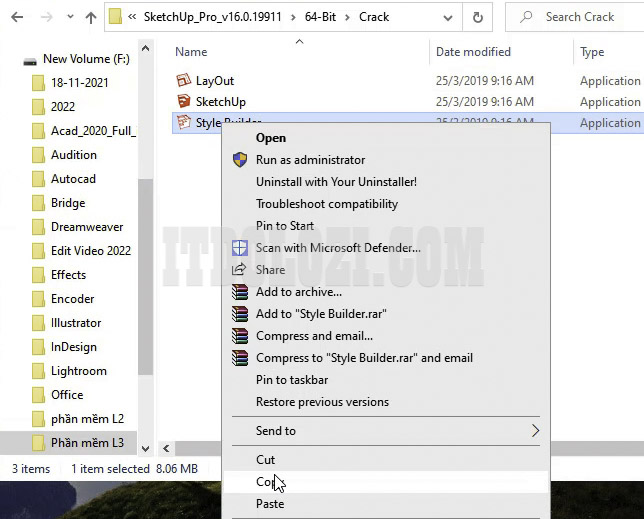Image resolution: width=644 pixels, height=519 pixels.
Task: Select Troubleshoot compatibility option
Action: pyautogui.click(x=326, y=204)
